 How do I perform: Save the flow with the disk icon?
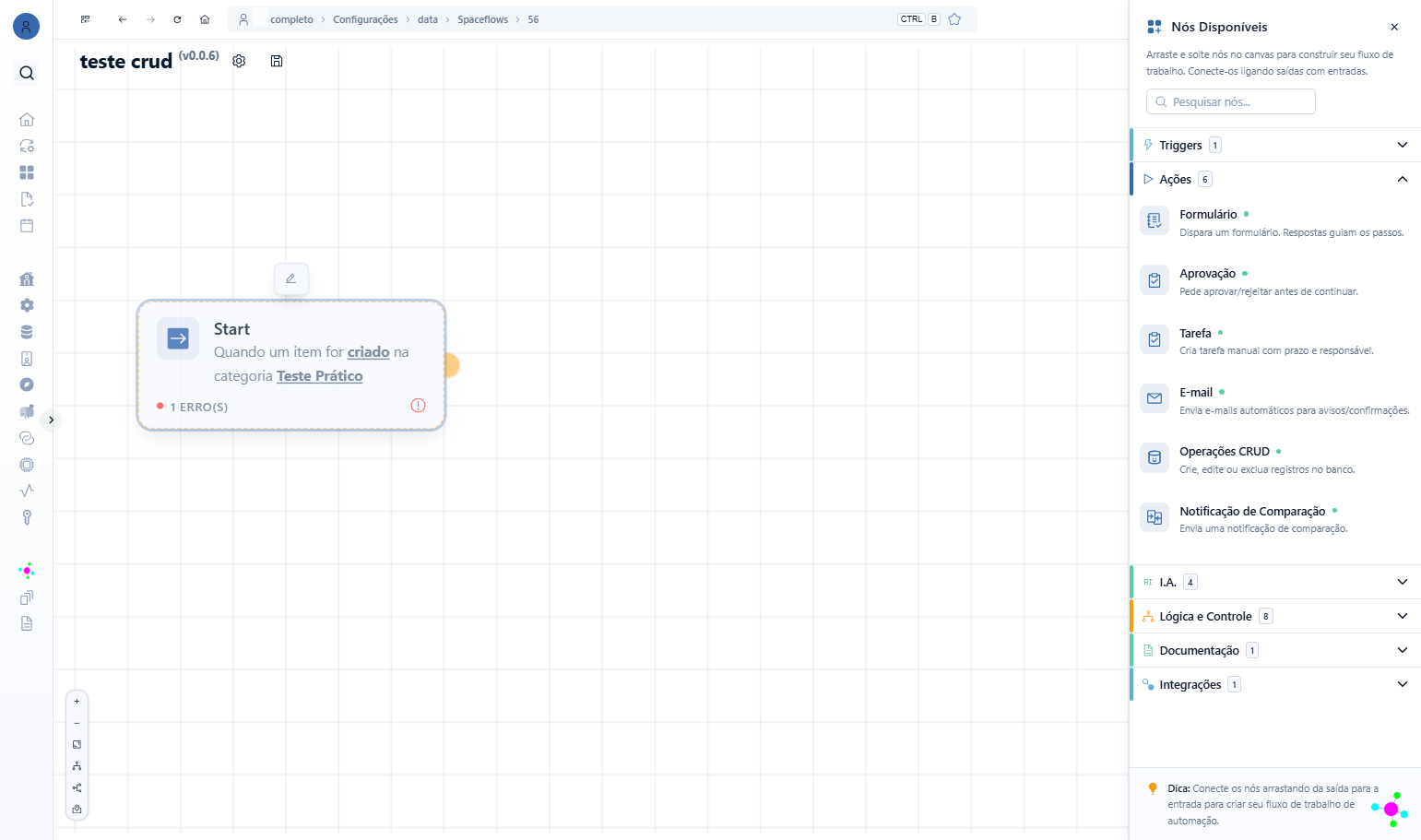(277, 61)
